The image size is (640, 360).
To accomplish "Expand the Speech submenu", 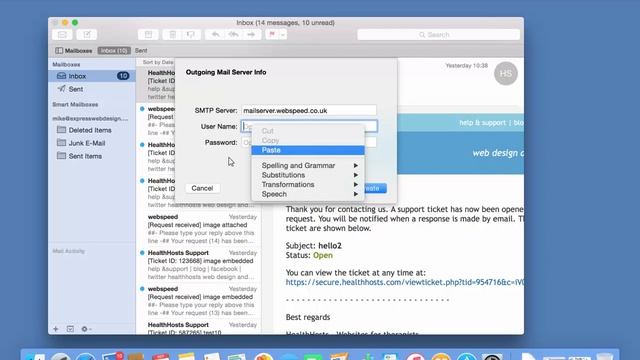I will pyautogui.click(x=308, y=194).
